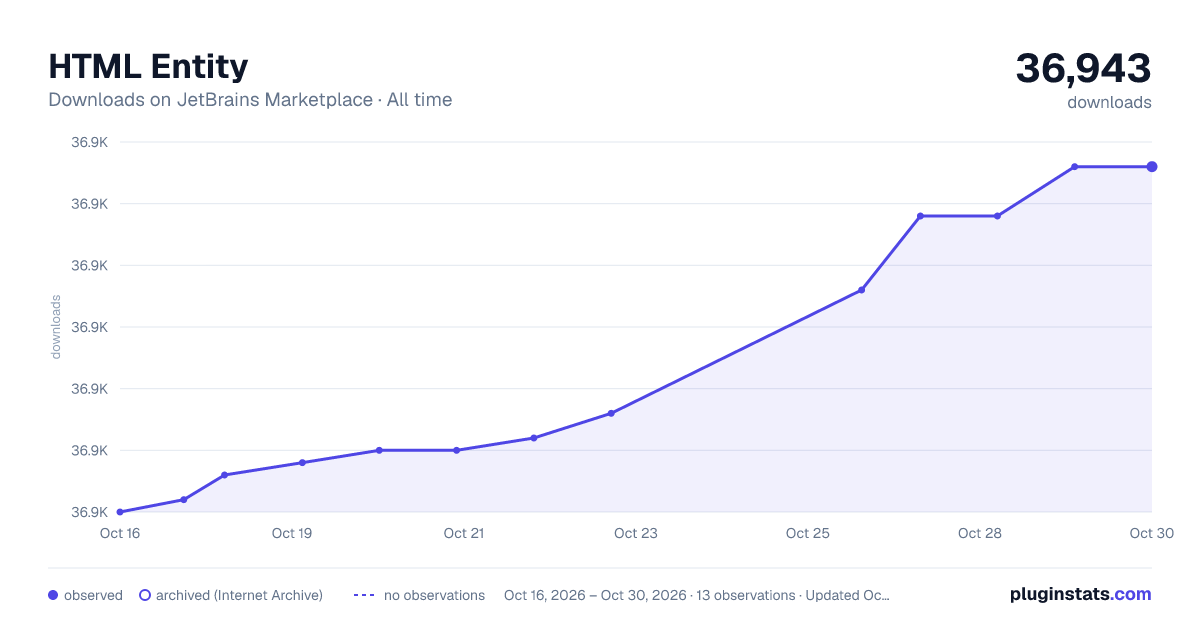Select the 'archived (Internet Archive)' legend label
Image resolution: width=1200 pixels, height=630 pixels.
[239, 595]
